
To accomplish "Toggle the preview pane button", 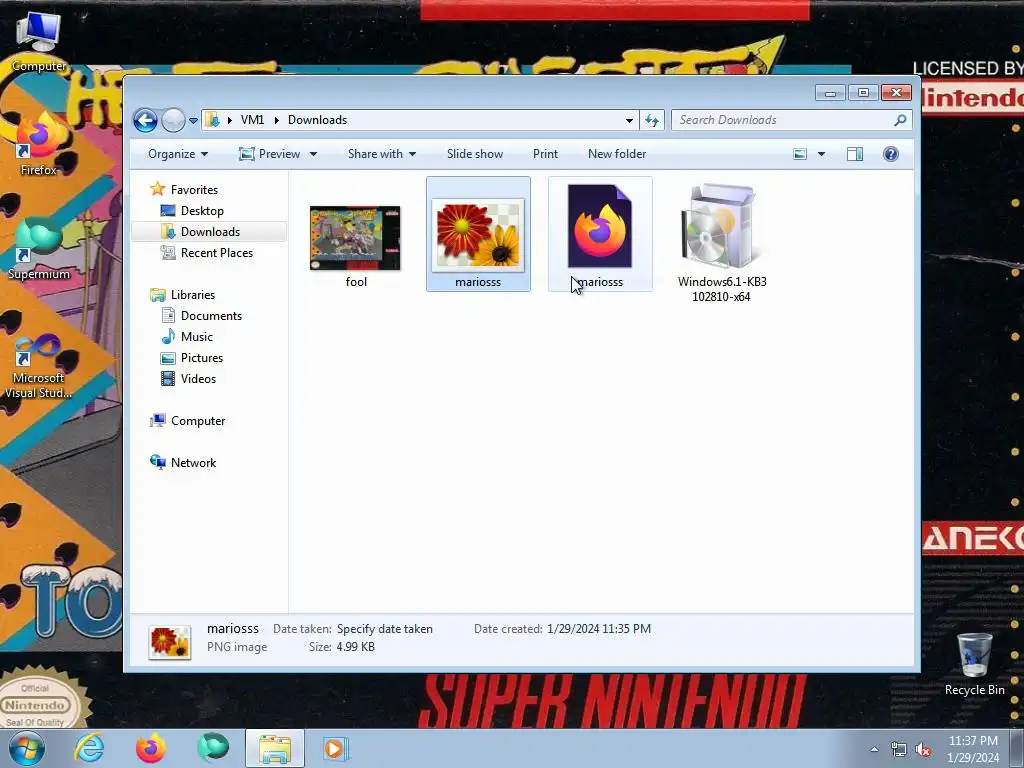I will 855,154.
